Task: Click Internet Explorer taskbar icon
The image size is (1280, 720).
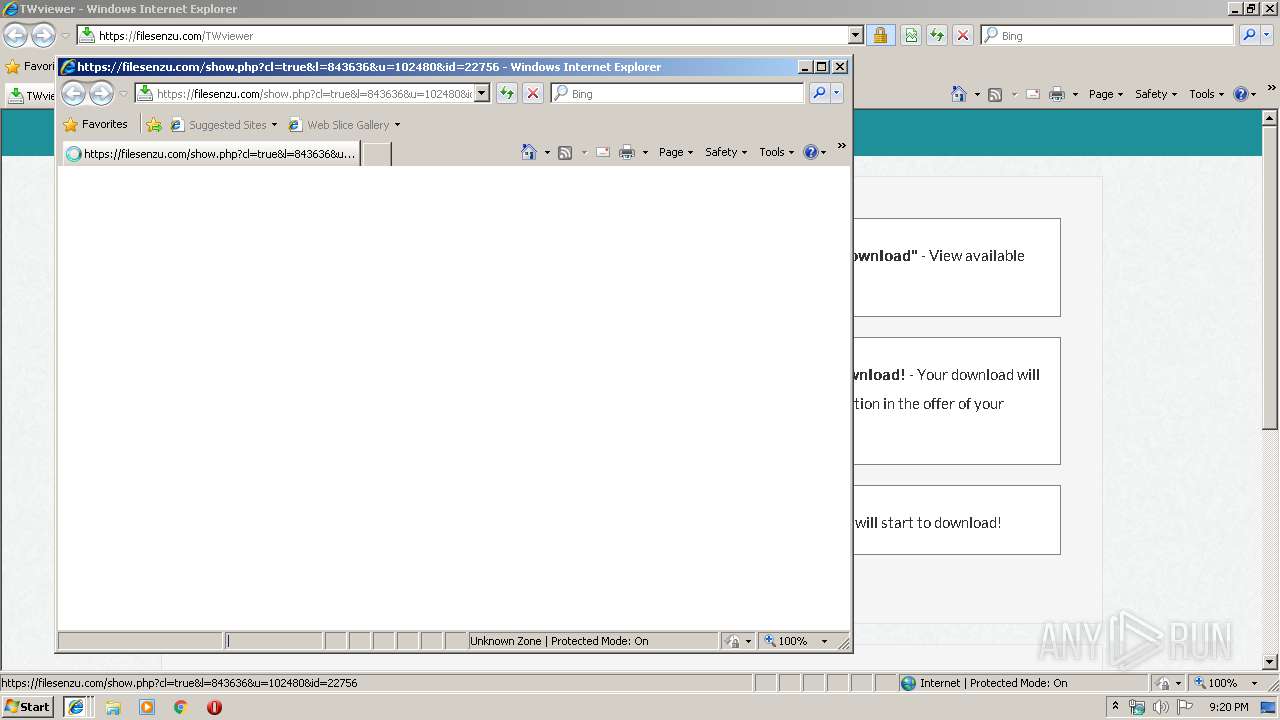Action: (x=75, y=707)
